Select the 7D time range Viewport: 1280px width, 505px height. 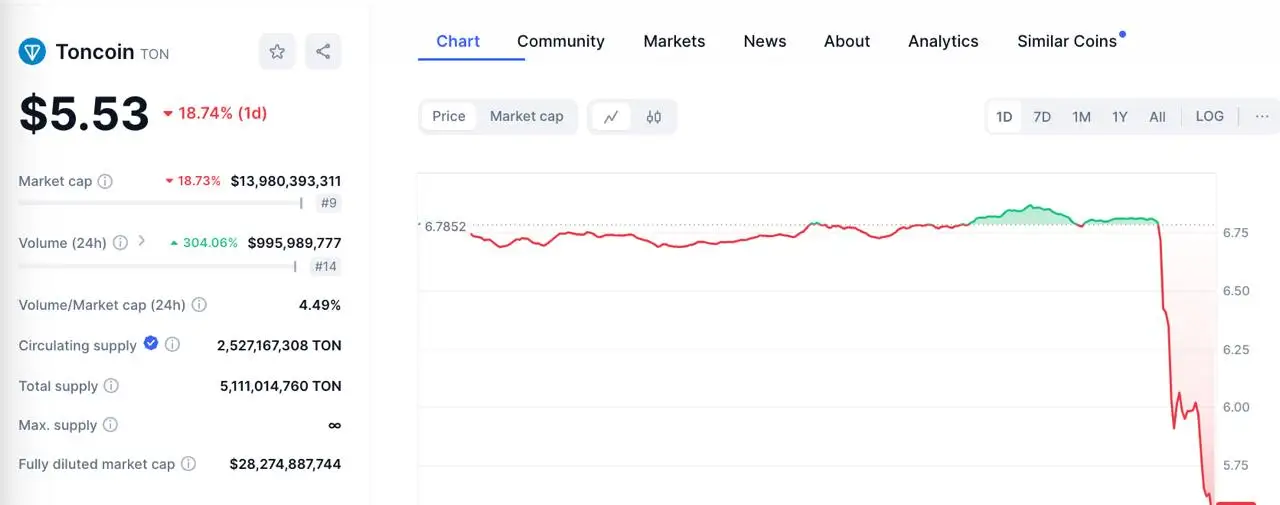[x=1042, y=117]
